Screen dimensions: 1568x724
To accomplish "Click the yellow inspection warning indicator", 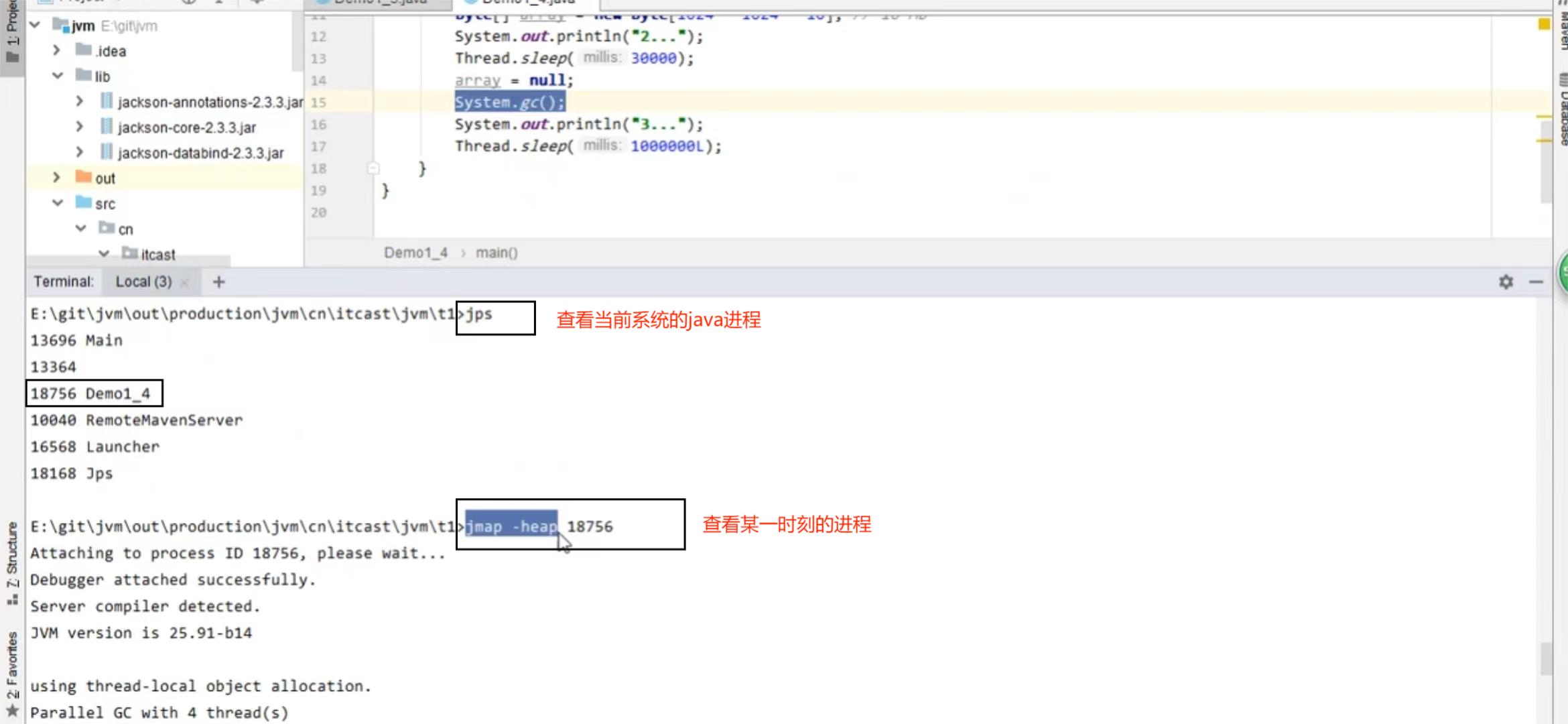I will (x=1544, y=24).
